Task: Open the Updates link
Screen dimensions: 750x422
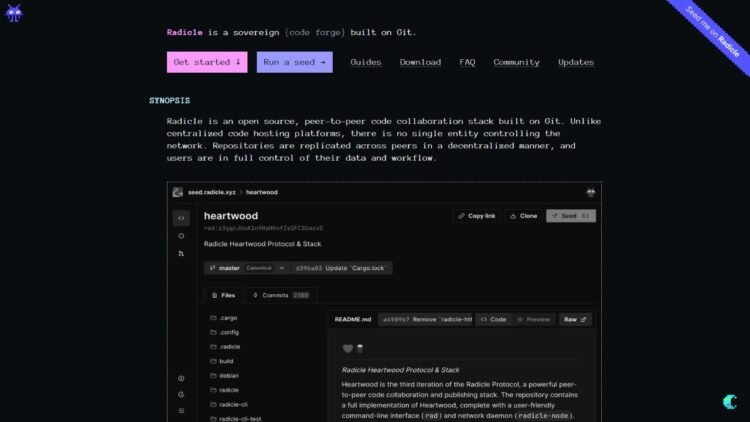Action: point(576,62)
